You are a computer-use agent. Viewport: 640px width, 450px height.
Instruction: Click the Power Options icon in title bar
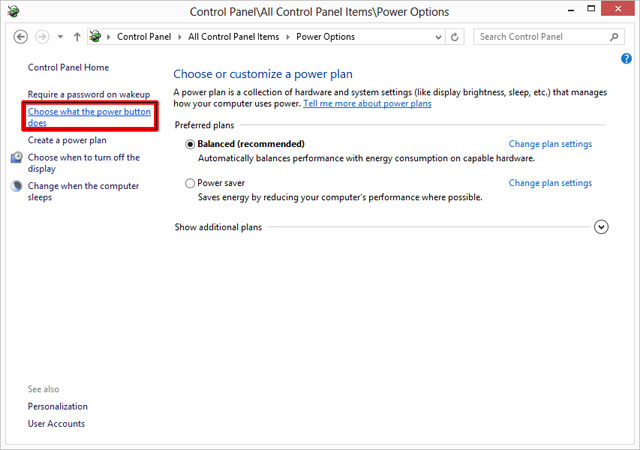tap(14, 12)
